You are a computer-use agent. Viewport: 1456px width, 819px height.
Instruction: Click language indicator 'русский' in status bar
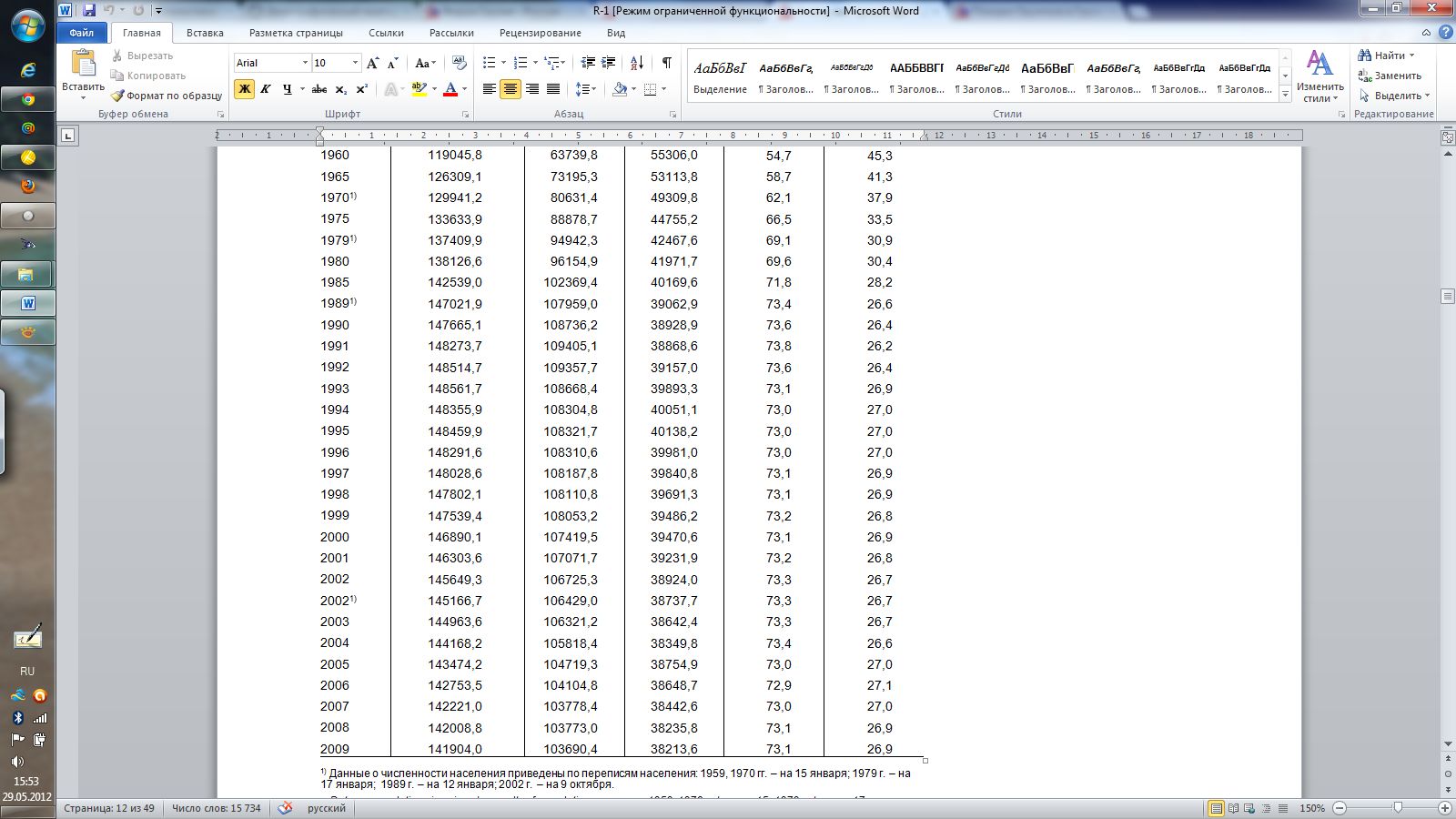click(x=326, y=808)
